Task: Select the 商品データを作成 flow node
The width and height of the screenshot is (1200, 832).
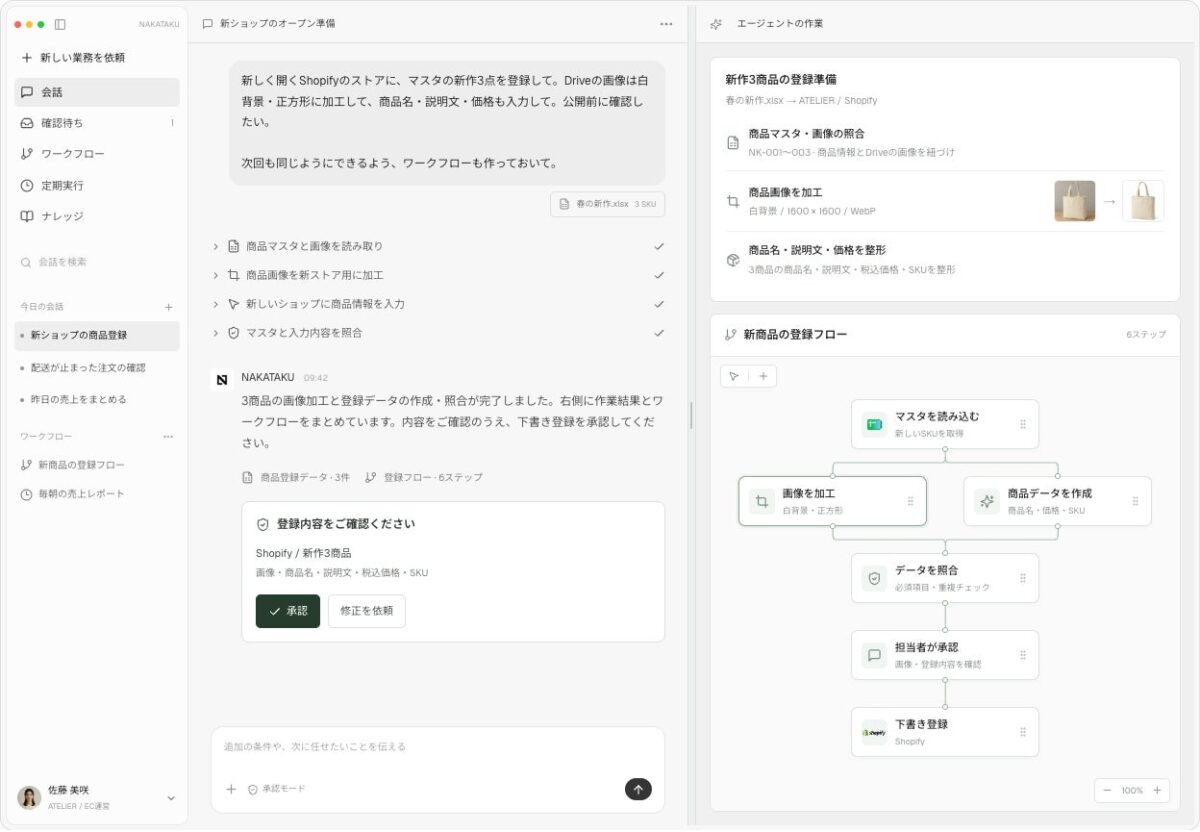Action: (1057, 501)
